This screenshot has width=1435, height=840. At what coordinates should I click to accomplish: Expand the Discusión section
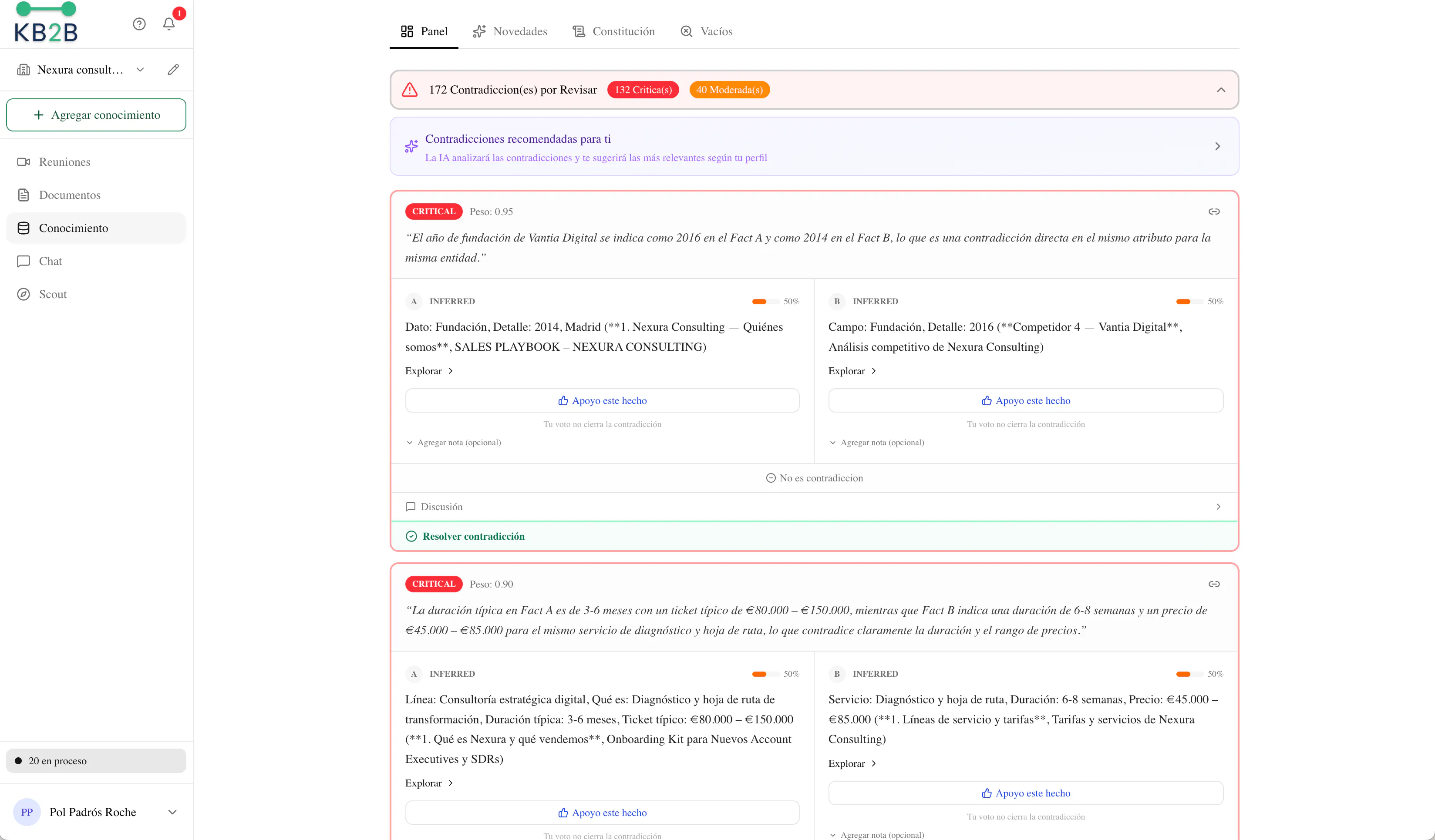(814, 507)
